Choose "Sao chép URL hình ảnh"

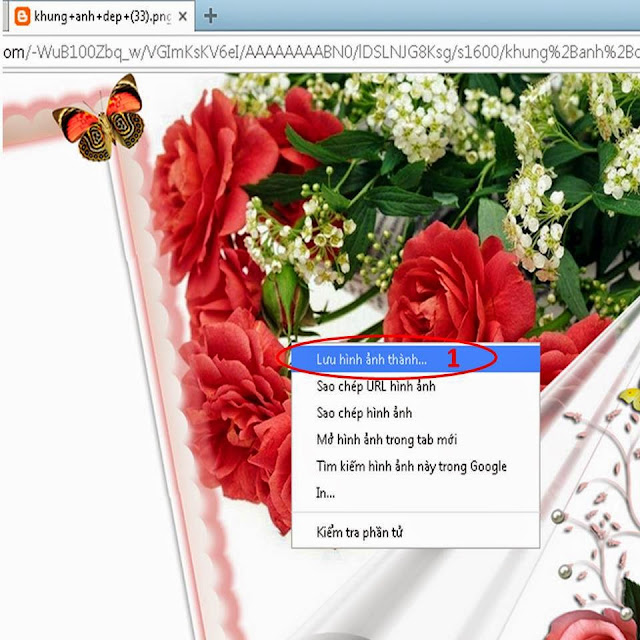pyautogui.click(x=416, y=386)
